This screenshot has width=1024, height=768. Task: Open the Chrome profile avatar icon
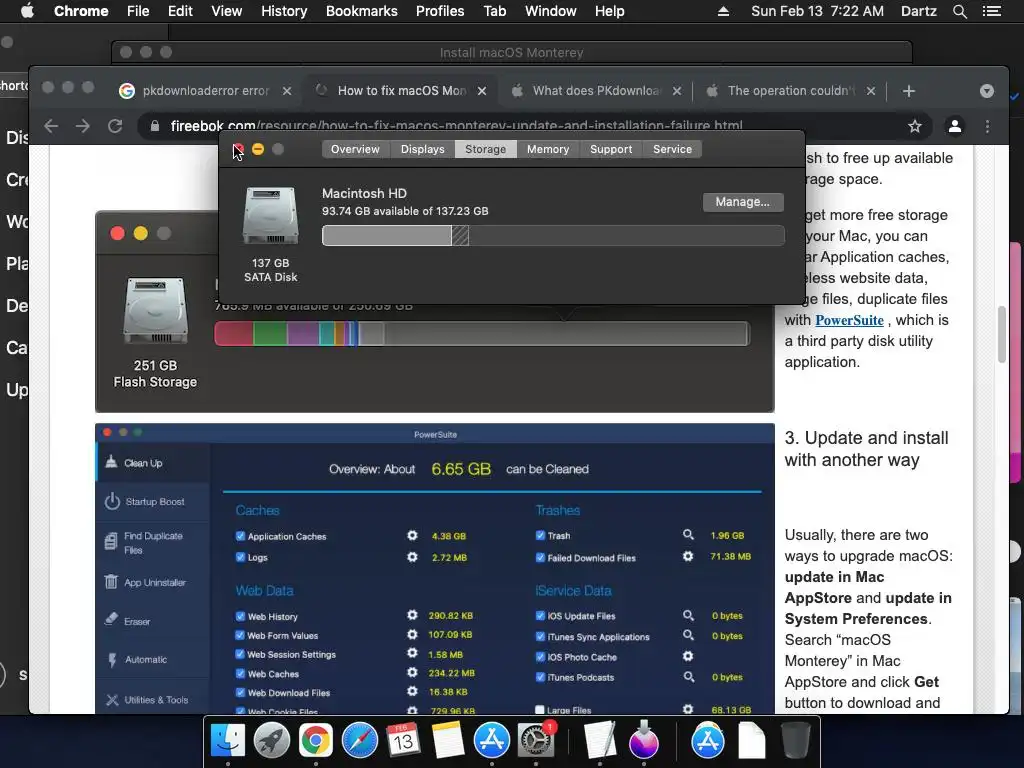point(955,126)
